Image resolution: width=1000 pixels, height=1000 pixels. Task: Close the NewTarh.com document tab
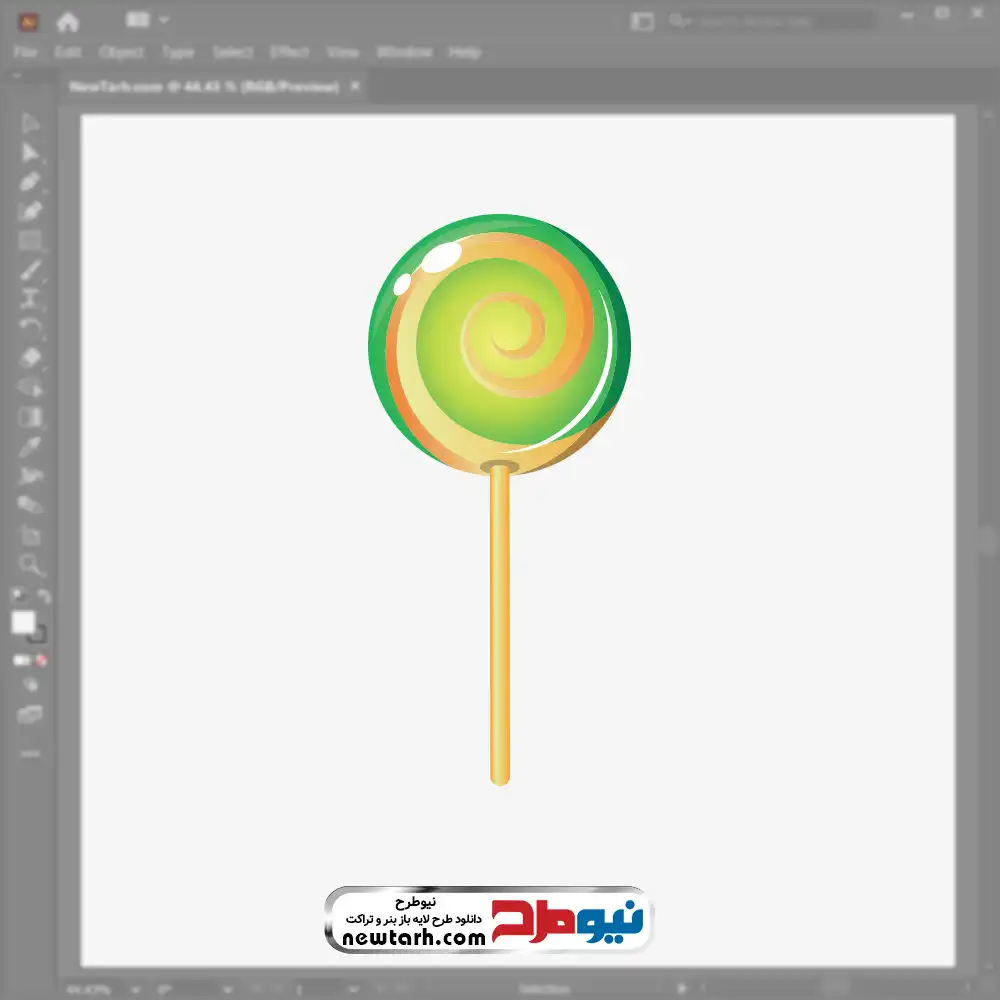354,87
